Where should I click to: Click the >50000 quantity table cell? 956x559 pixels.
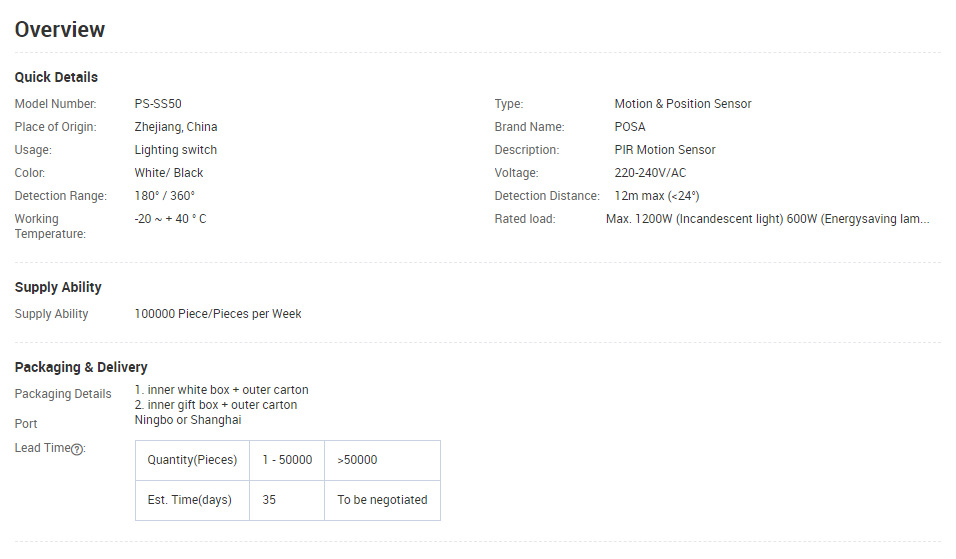click(x=357, y=460)
